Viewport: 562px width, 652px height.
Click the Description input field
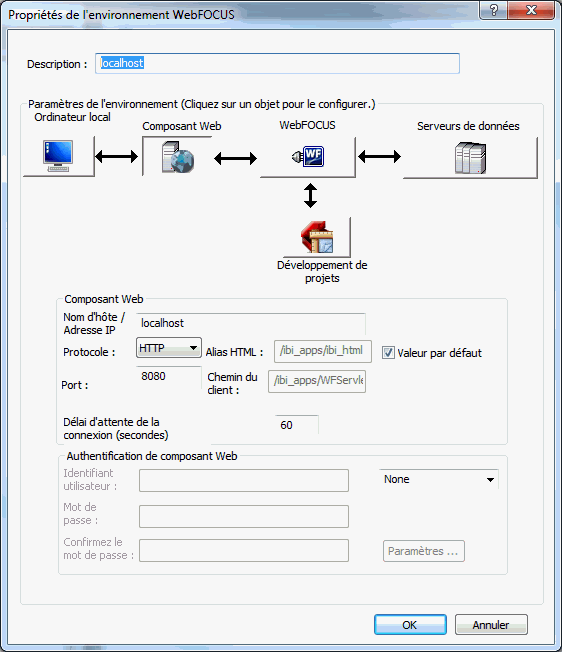[x=277, y=64]
